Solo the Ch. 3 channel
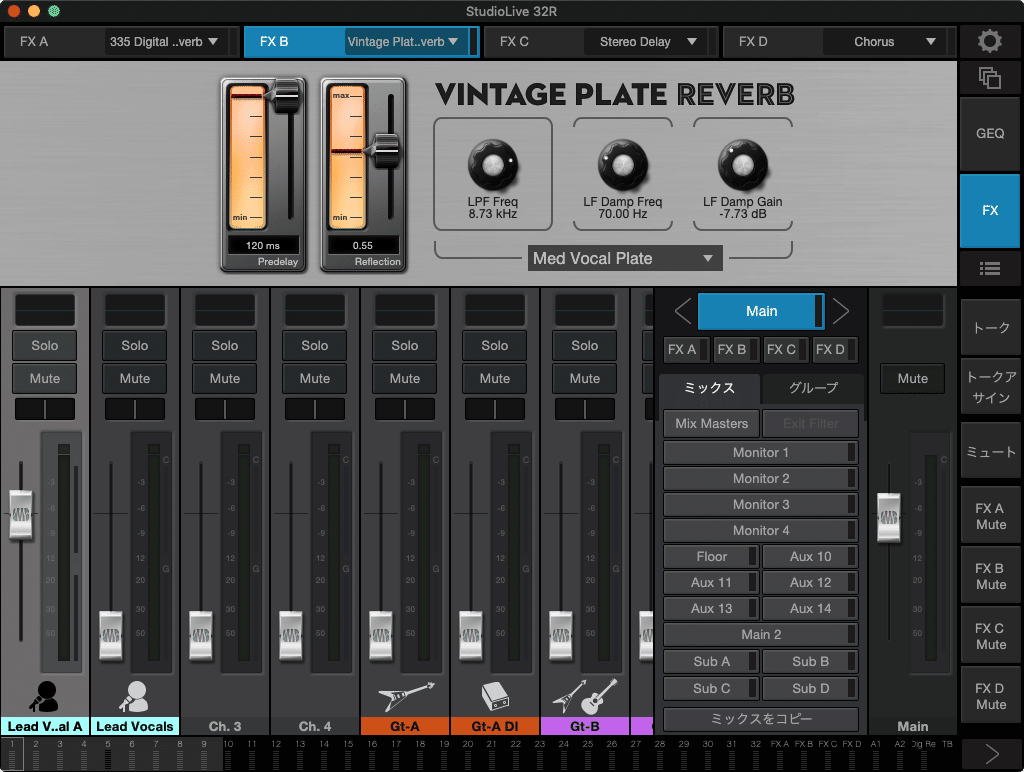1024x772 pixels. click(x=225, y=346)
